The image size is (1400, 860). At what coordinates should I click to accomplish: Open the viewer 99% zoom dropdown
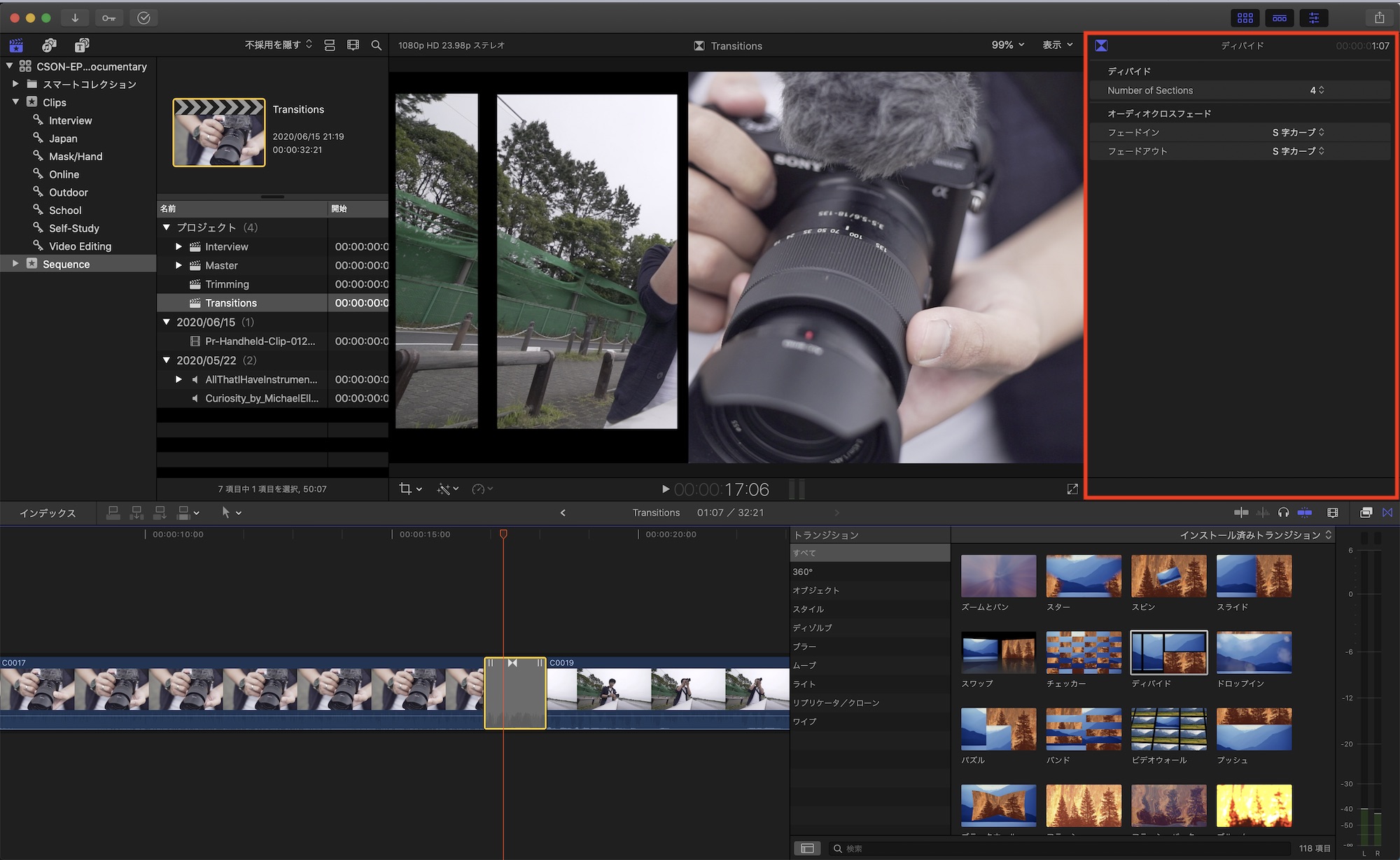point(1007,45)
